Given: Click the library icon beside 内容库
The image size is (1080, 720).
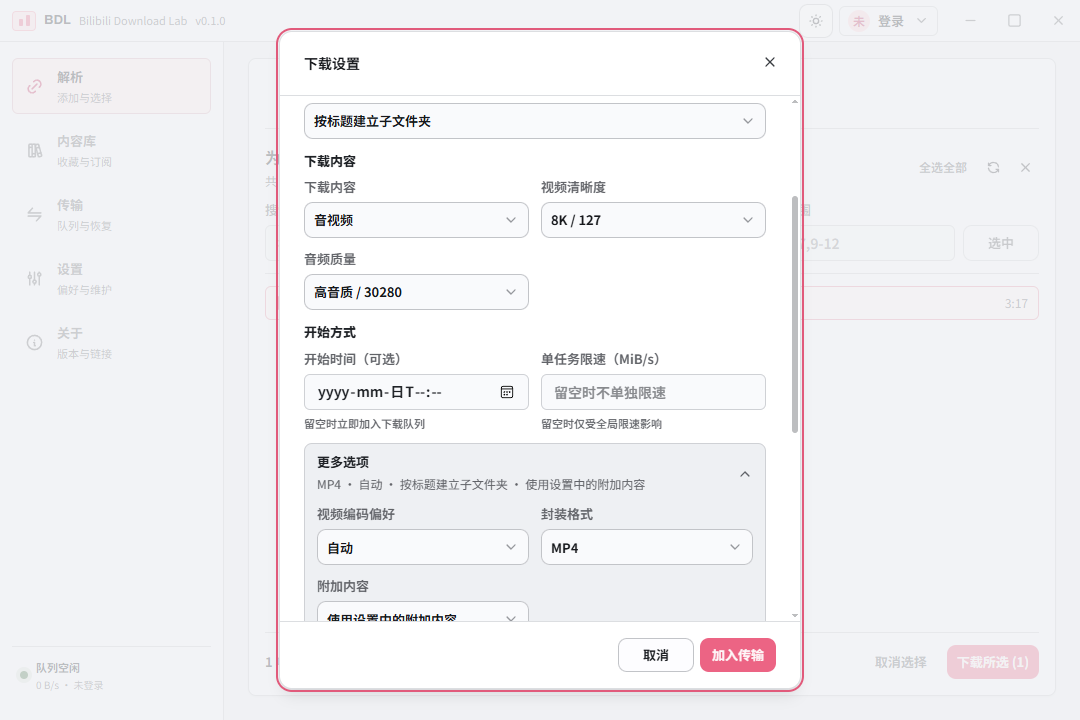Looking at the screenshot, I should [34, 151].
